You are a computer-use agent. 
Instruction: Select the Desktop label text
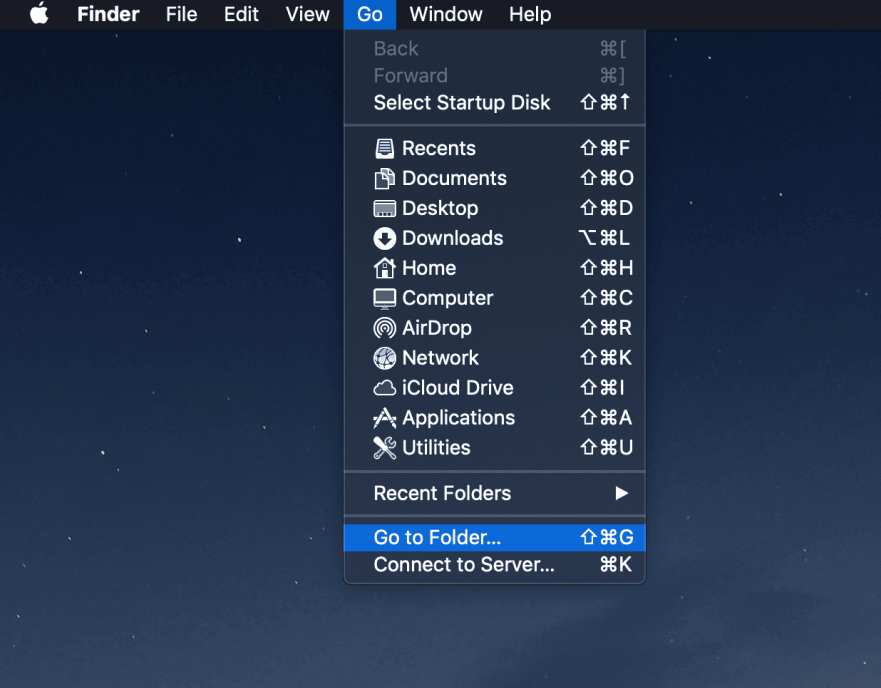(x=440, y=209)
